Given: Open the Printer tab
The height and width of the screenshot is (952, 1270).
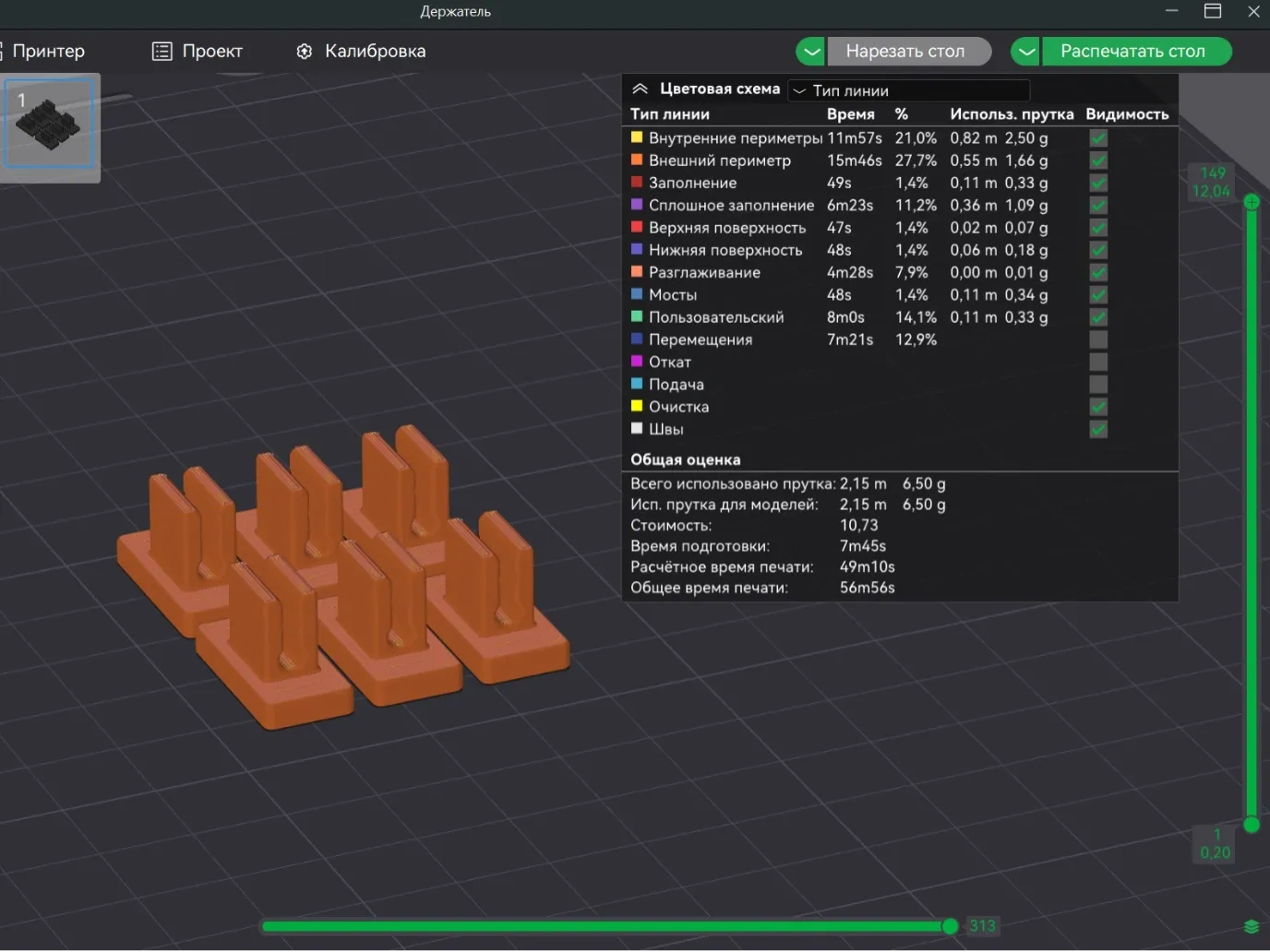Looking at the screenshot, I should point(48,52).
